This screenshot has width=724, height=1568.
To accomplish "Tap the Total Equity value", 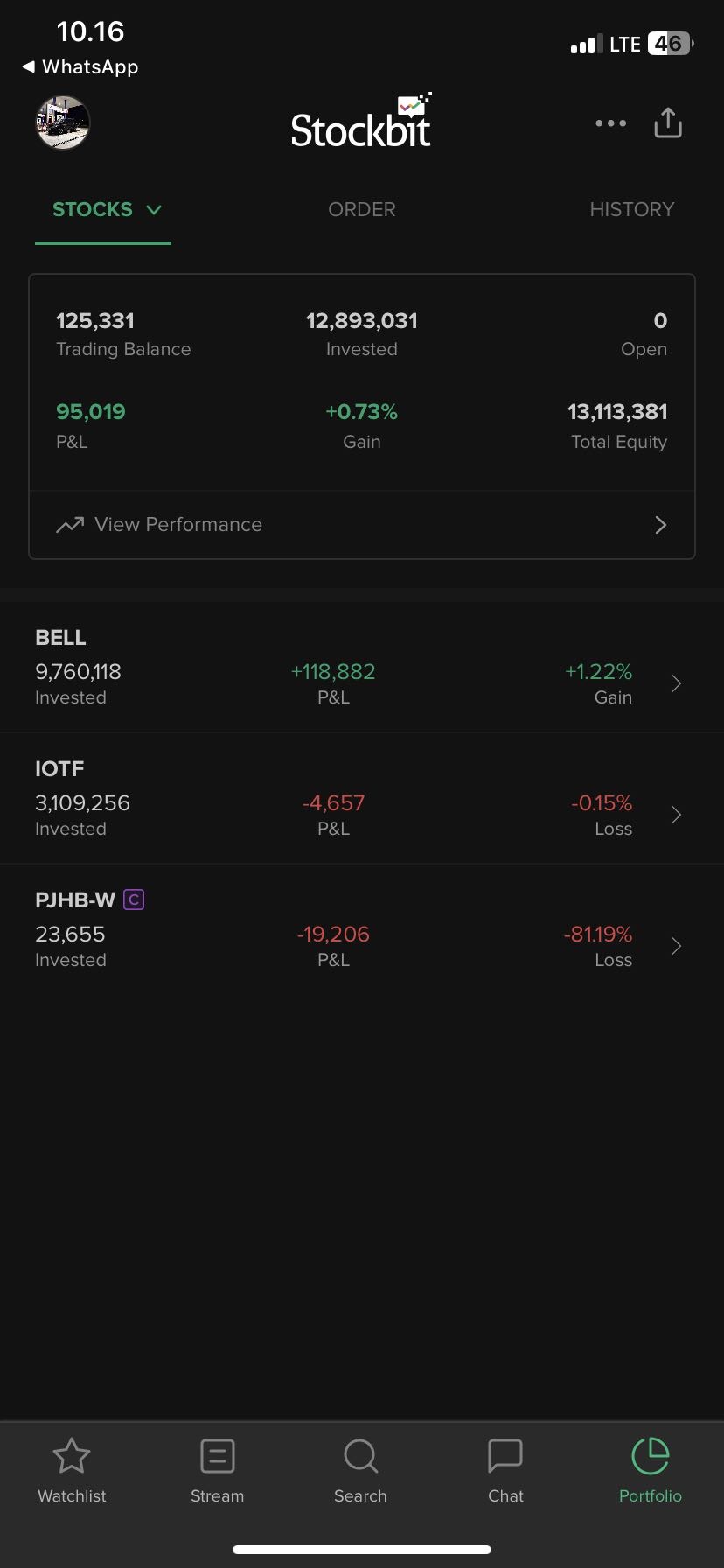I will click(x=617, y=412).
